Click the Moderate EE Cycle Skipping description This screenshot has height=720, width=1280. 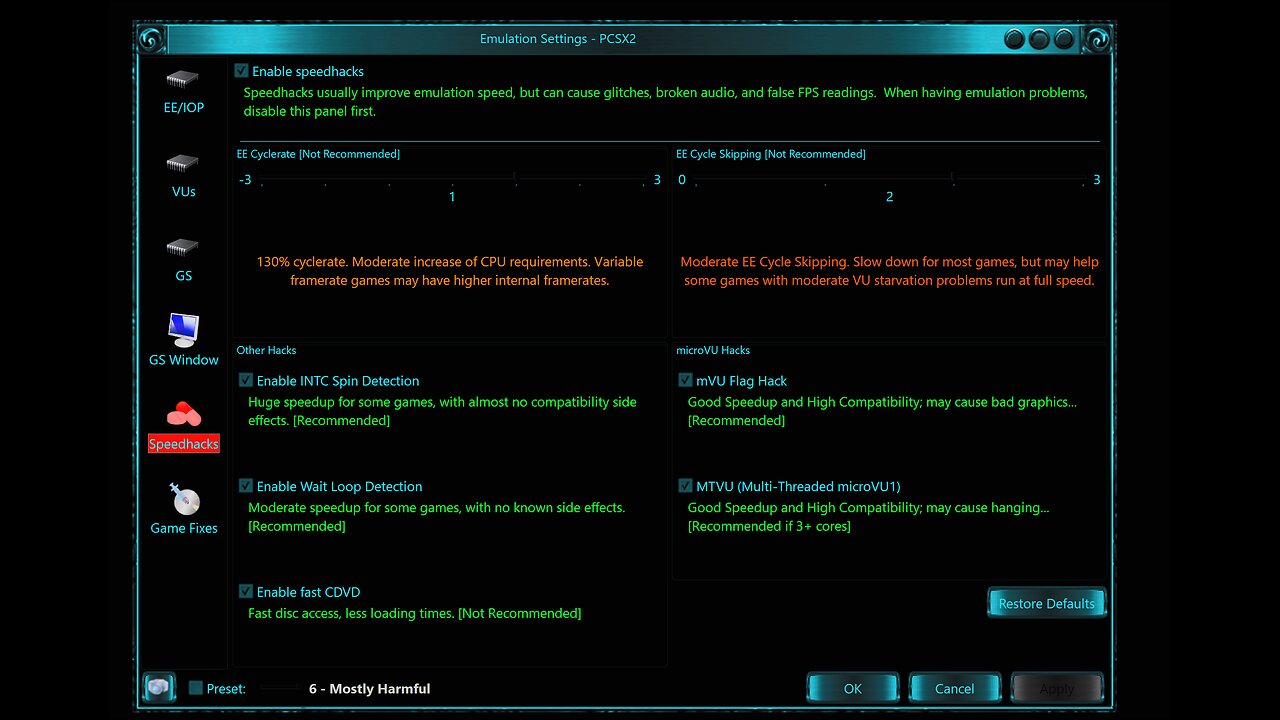[x=889, y=271]
